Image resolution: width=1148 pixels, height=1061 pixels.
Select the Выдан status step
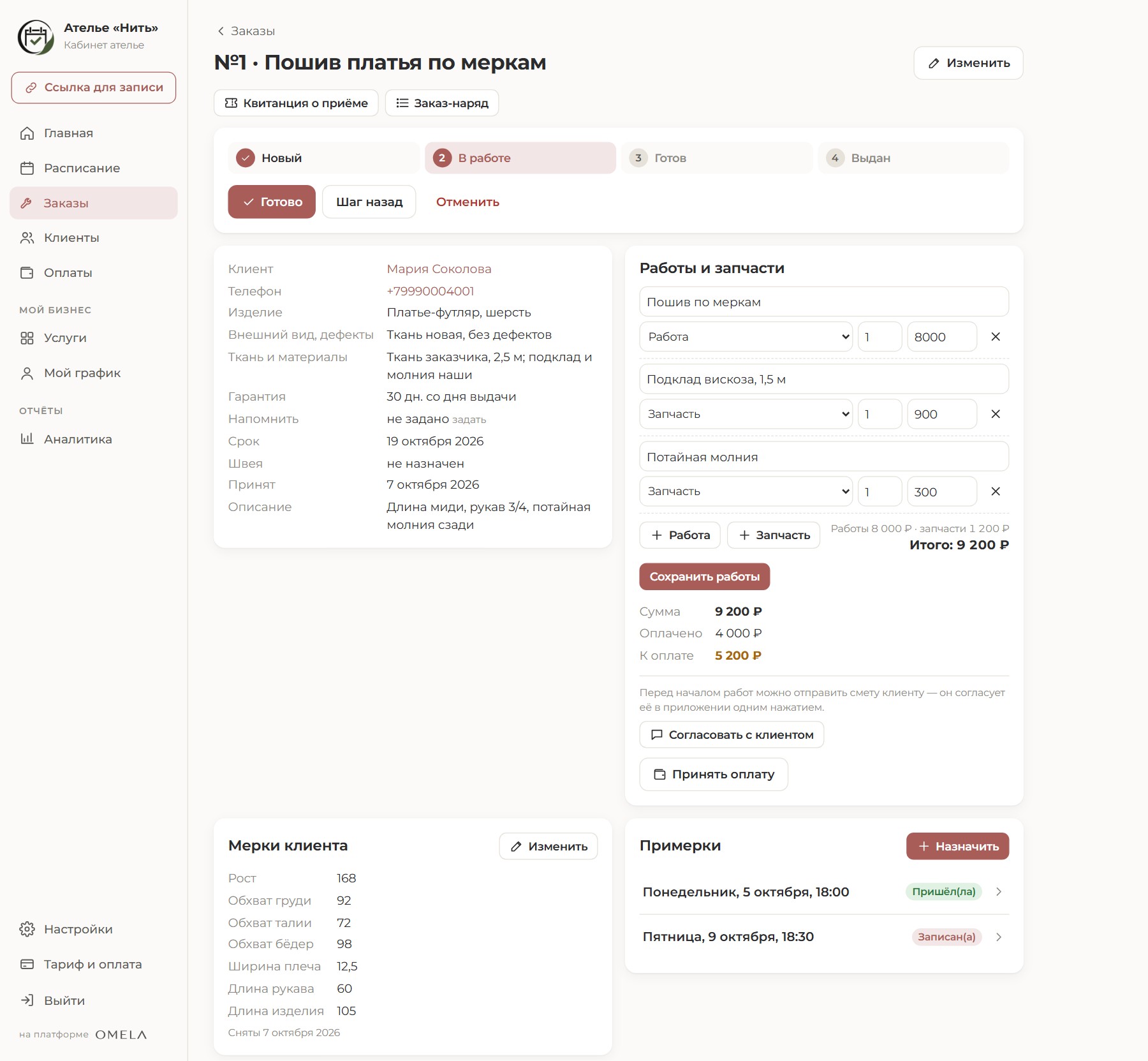tap(914, 158)
